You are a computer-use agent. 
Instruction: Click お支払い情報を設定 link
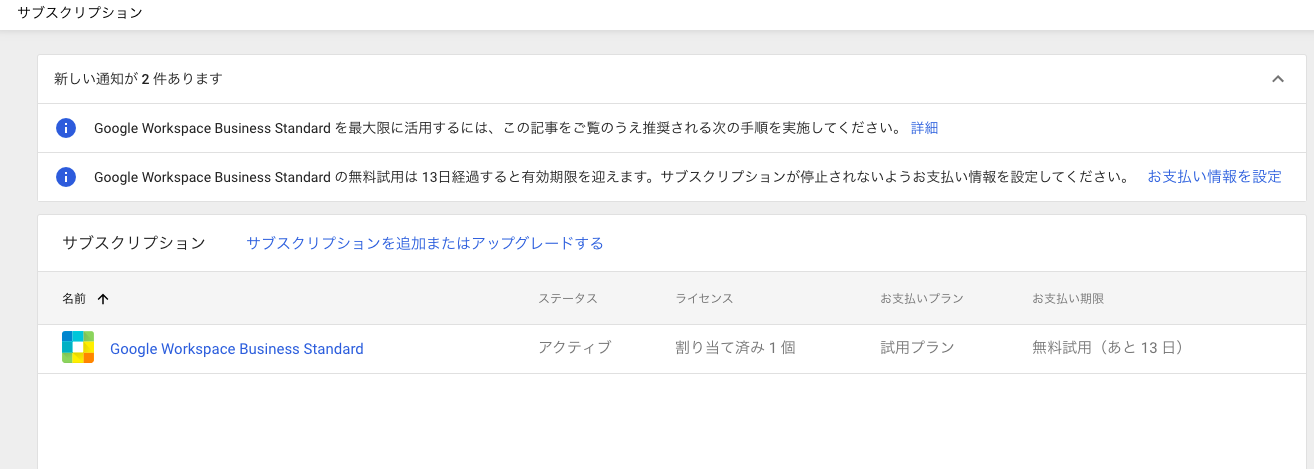point(1214,176)
